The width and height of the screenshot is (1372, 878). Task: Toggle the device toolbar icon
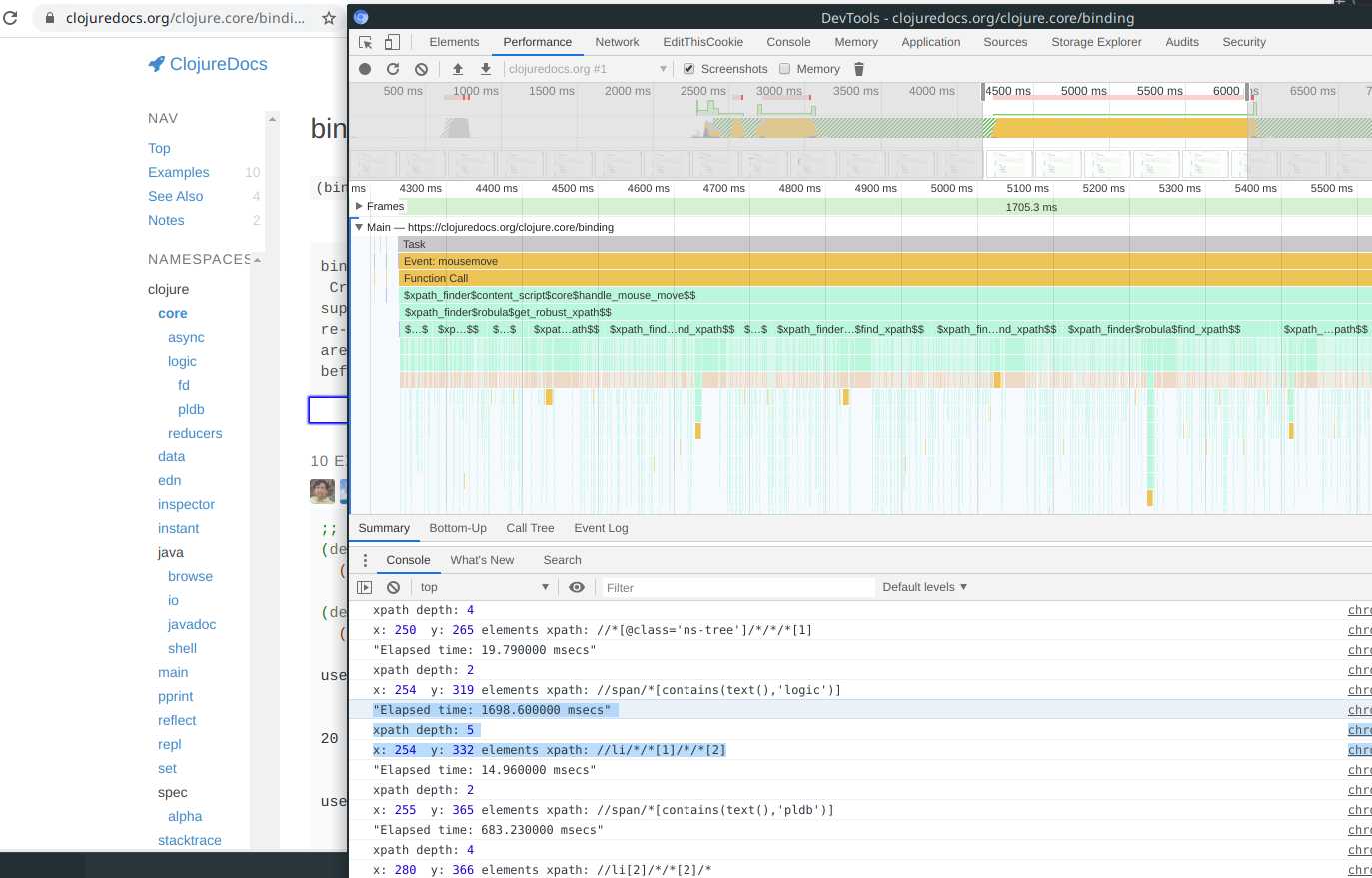pos(392,42)
